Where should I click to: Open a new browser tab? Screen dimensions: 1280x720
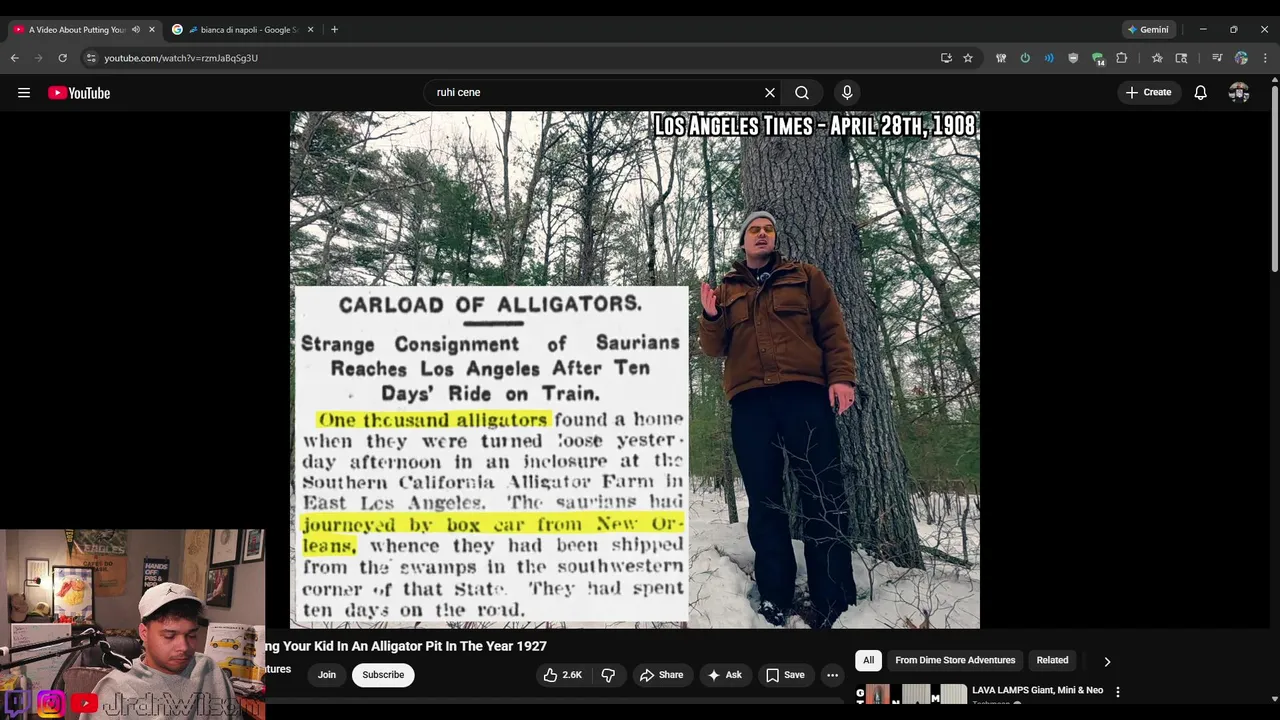click(334, 30)
